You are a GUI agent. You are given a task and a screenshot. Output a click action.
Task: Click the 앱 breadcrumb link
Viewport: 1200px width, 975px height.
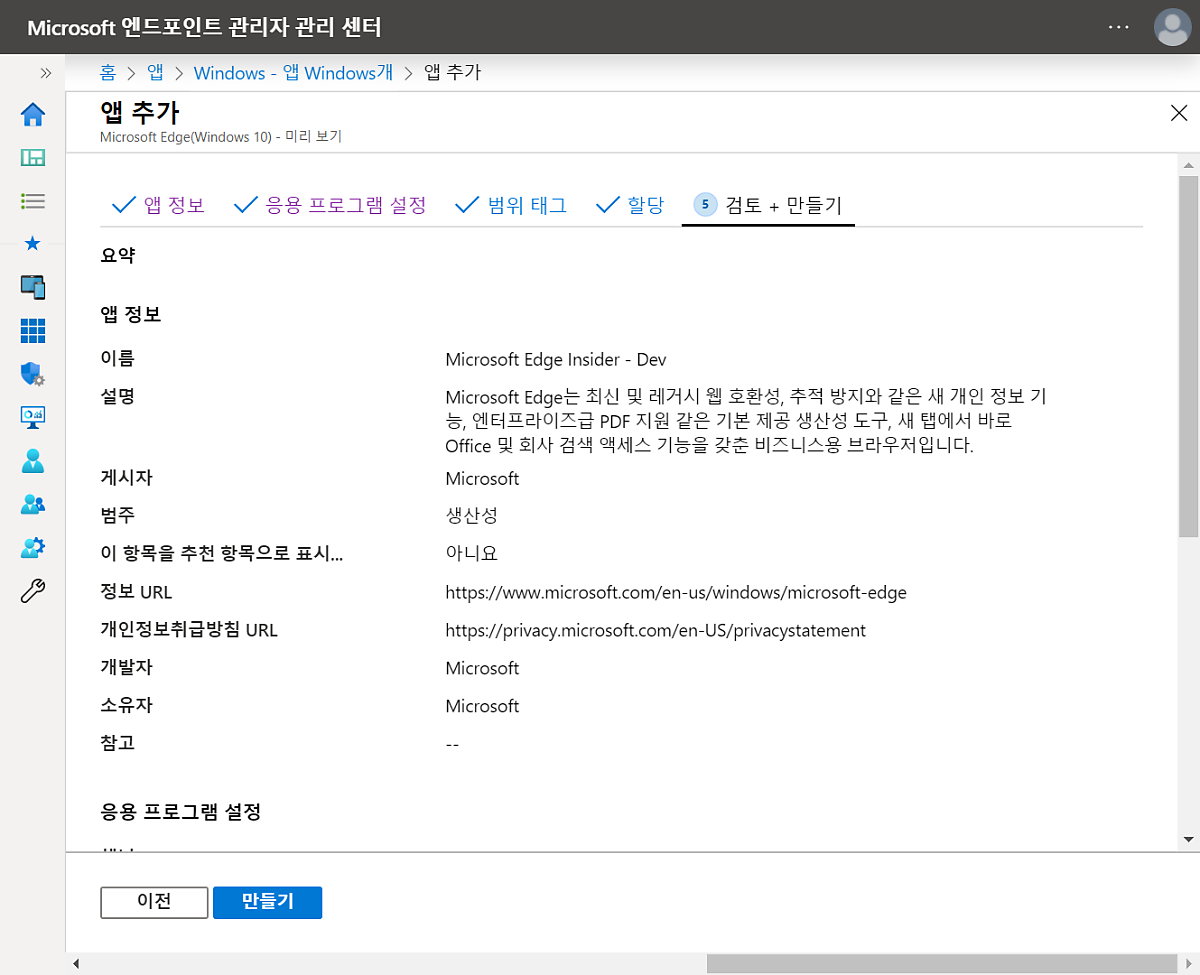pyautogui.click(x=155, y=73)
